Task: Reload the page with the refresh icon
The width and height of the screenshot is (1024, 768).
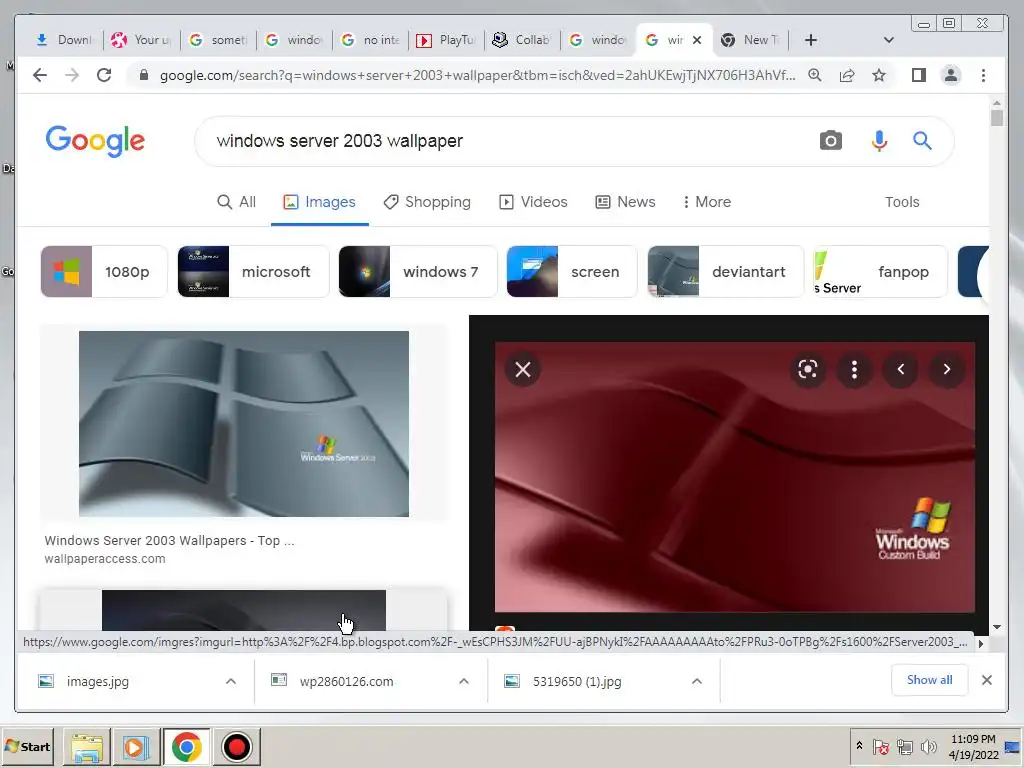Action: click(104, 75)
